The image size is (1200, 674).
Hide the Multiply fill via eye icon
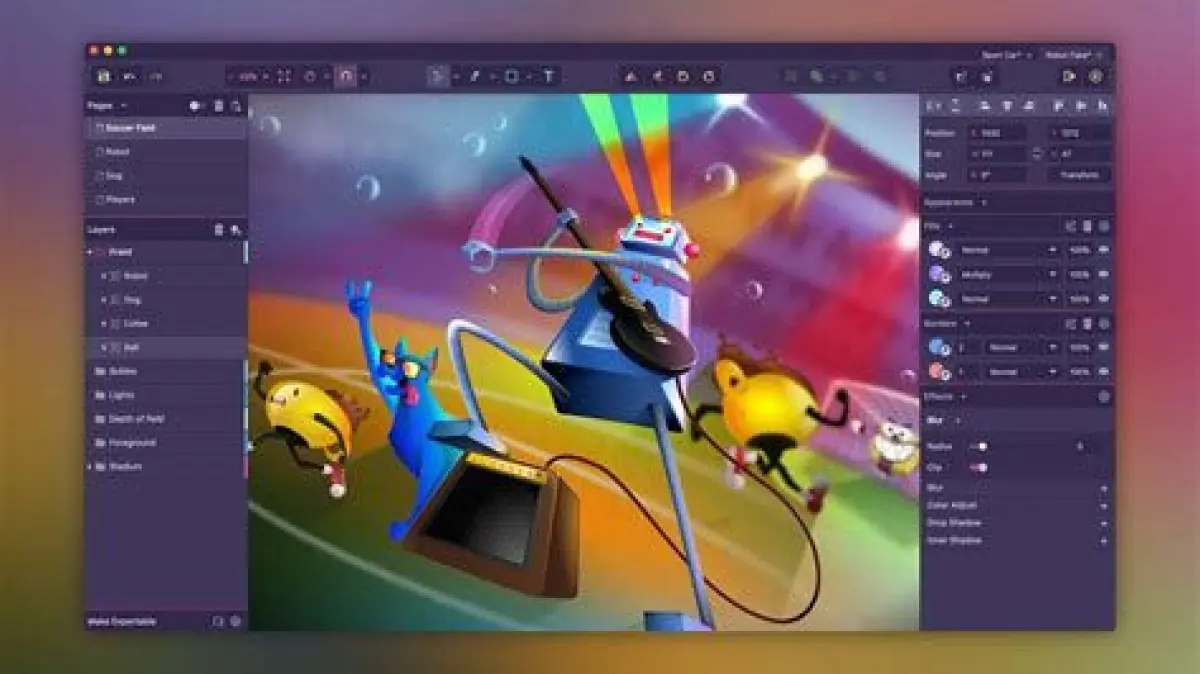pyautogui.click(x=1104, y=274)
